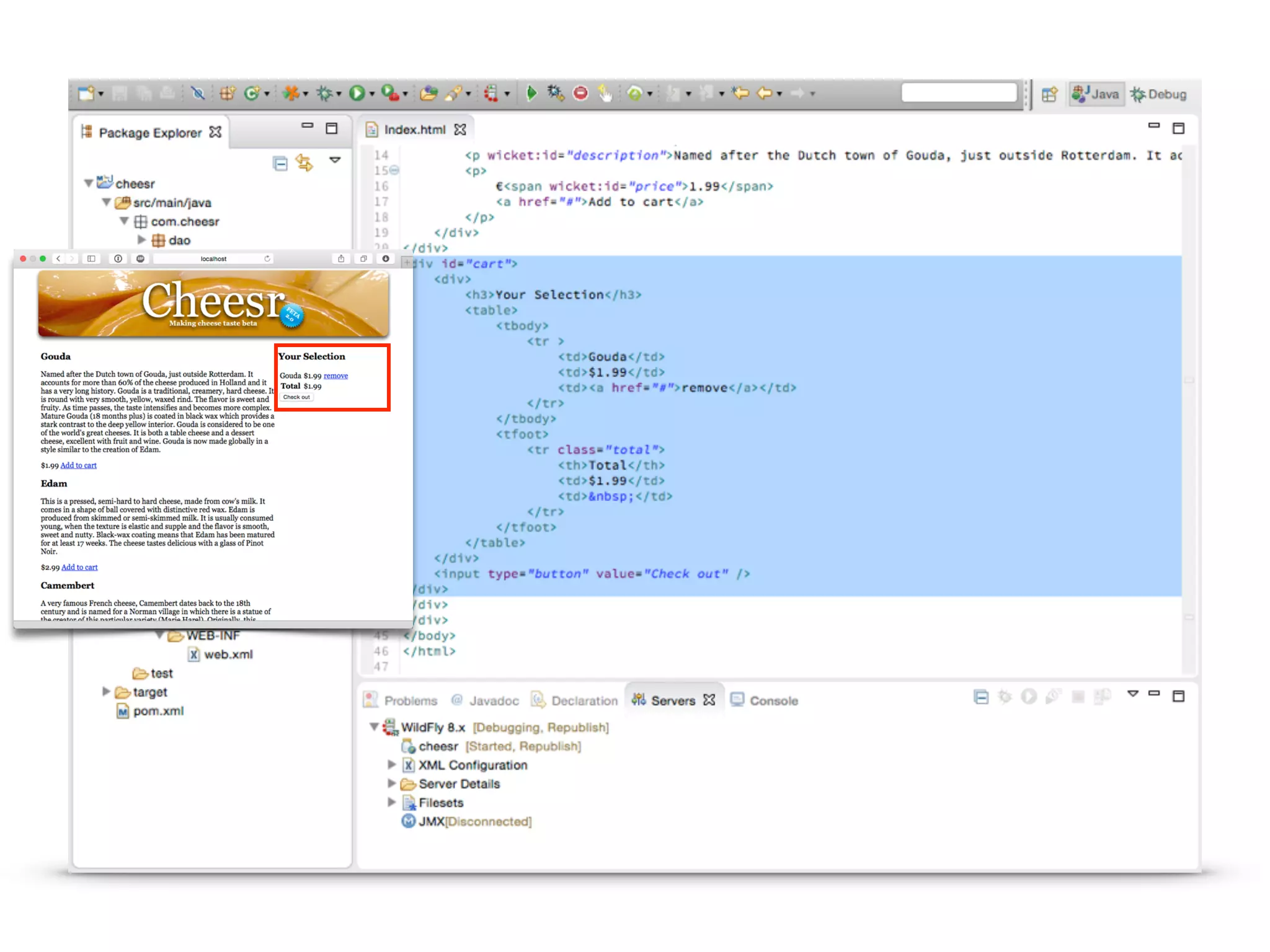Click the new wizard icon
Screen dimensions: 1270x952
[x=86, y=94]
